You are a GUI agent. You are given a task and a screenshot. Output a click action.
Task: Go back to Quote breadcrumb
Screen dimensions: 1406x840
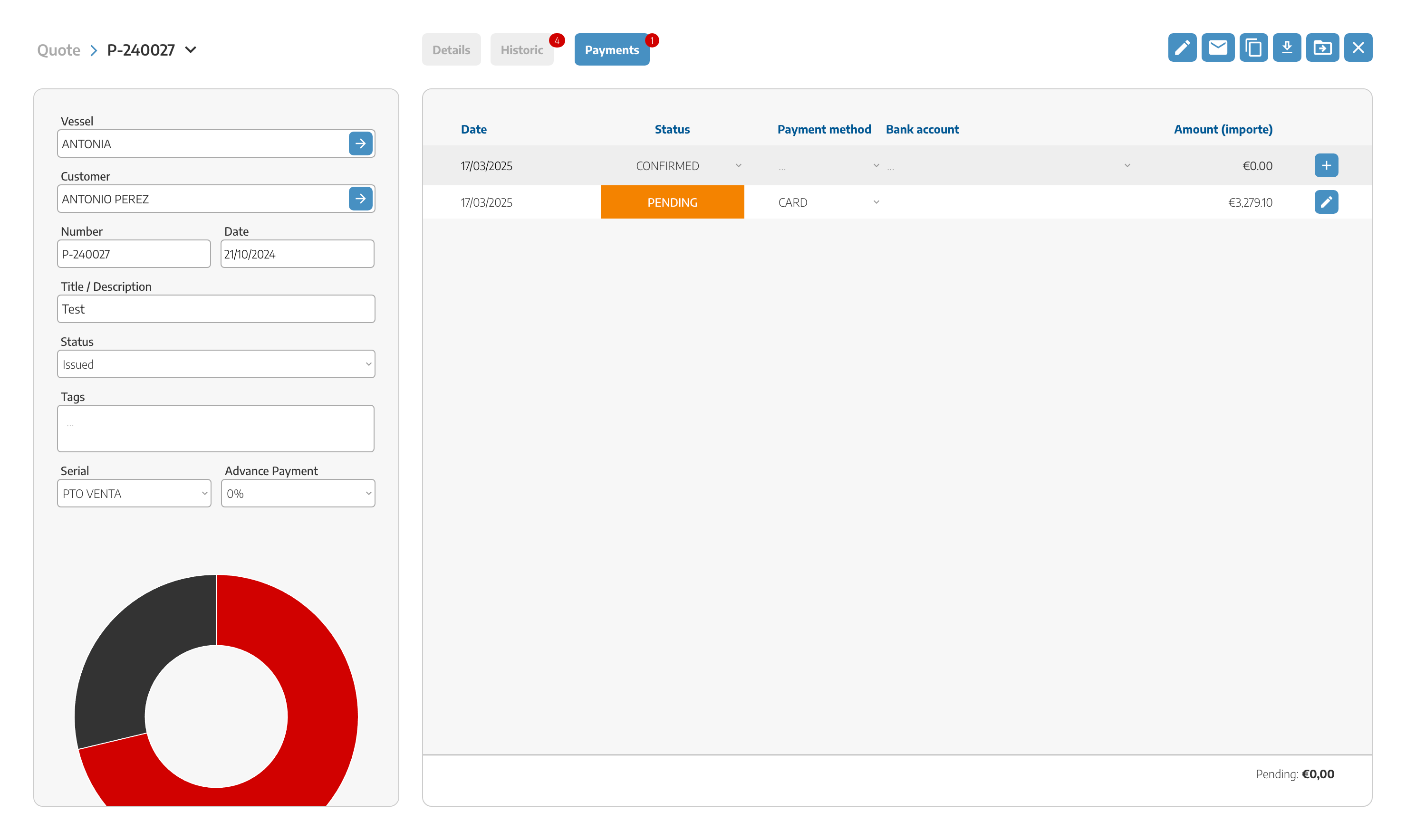(x=58, y=50)
